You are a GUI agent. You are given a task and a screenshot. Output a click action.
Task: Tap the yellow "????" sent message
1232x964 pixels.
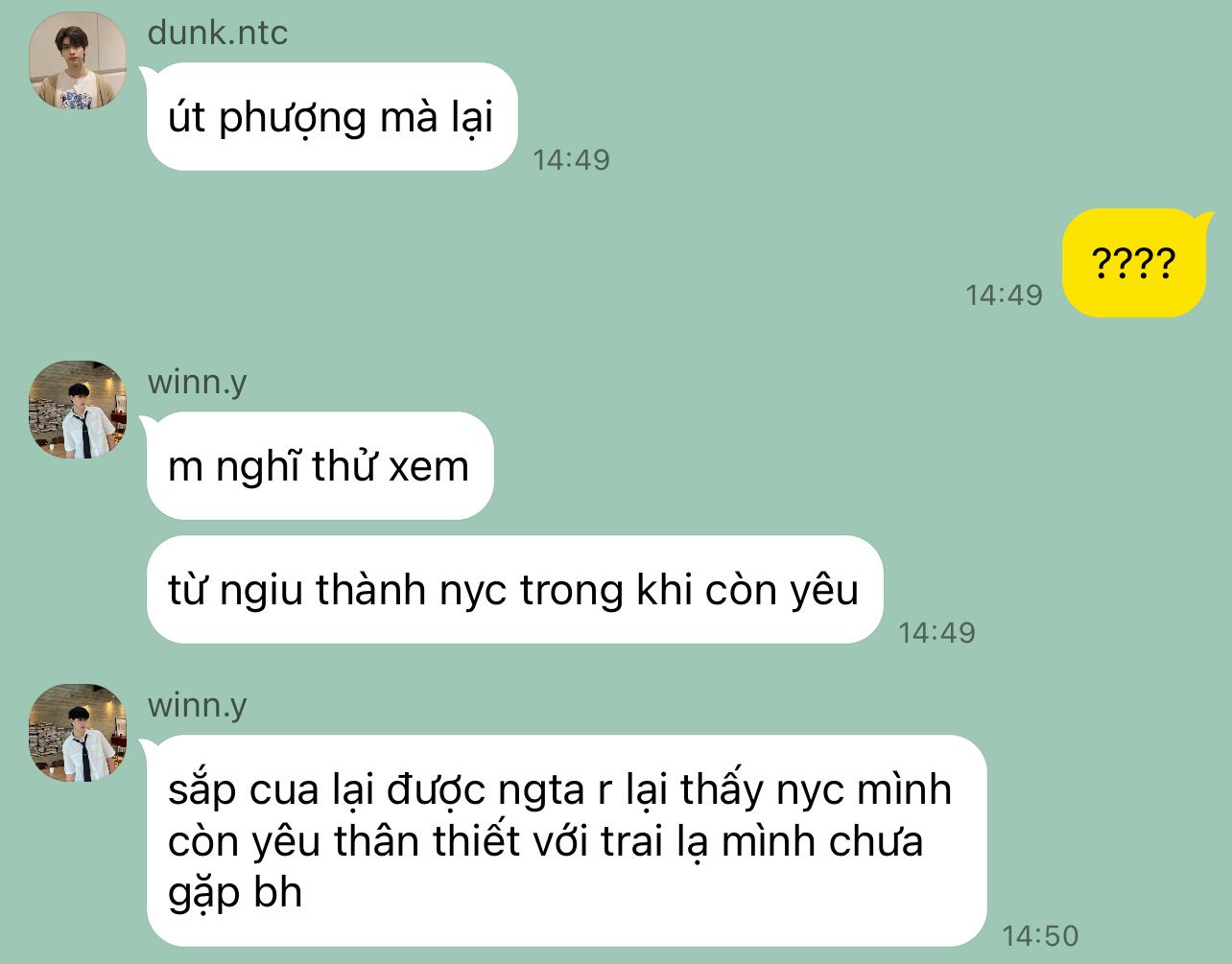[x=1133, y=263]
